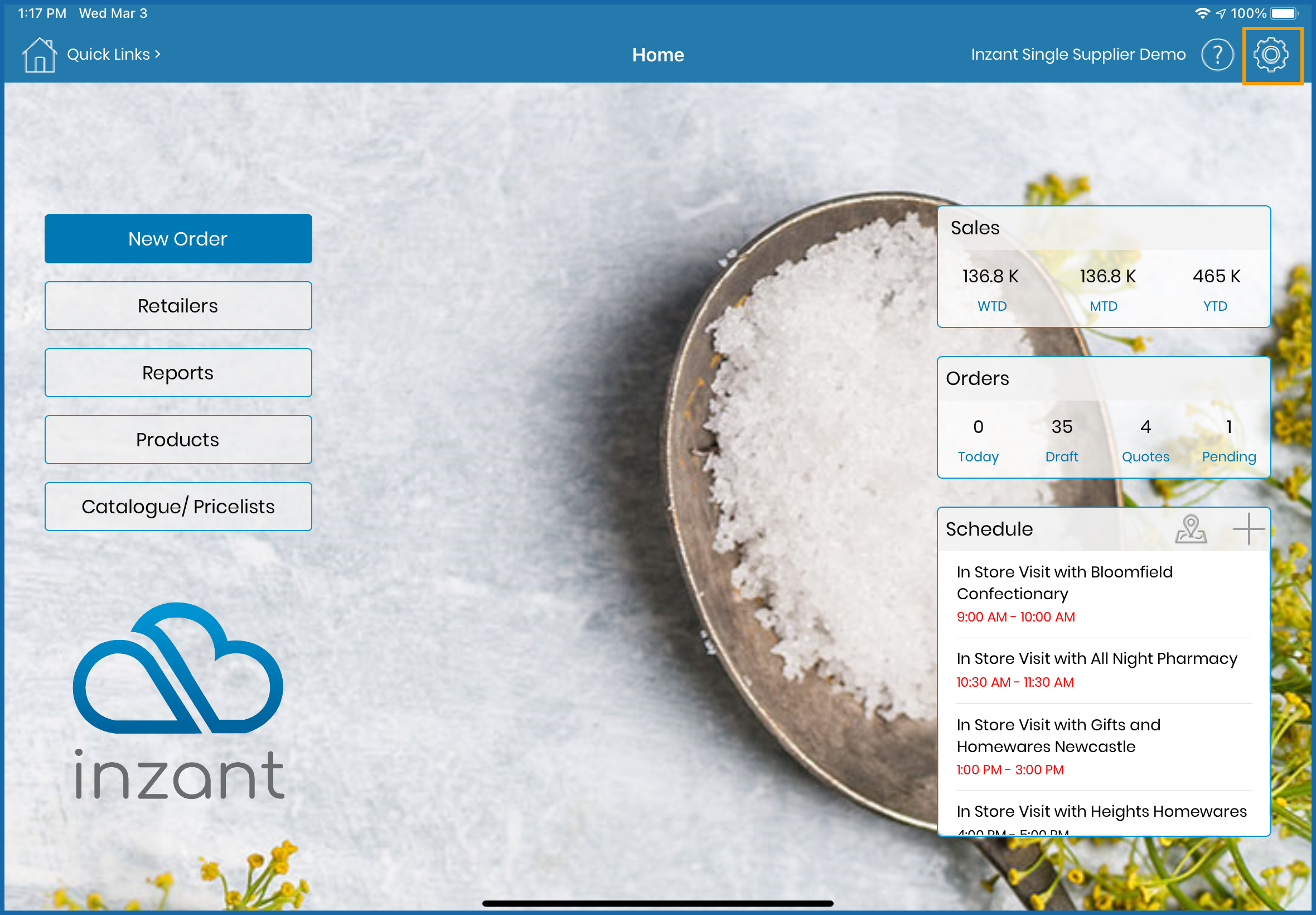Open Bloomfield Confectionary store visit
The width and height of the screenshot is (1316, 915).
click(1065, 593)
